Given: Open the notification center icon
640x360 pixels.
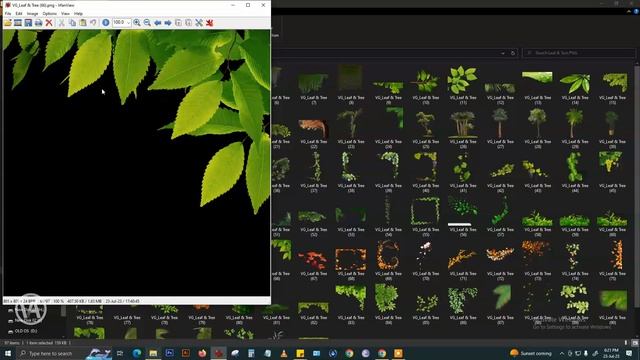Looking at the screenshot, I should point(629,353).
